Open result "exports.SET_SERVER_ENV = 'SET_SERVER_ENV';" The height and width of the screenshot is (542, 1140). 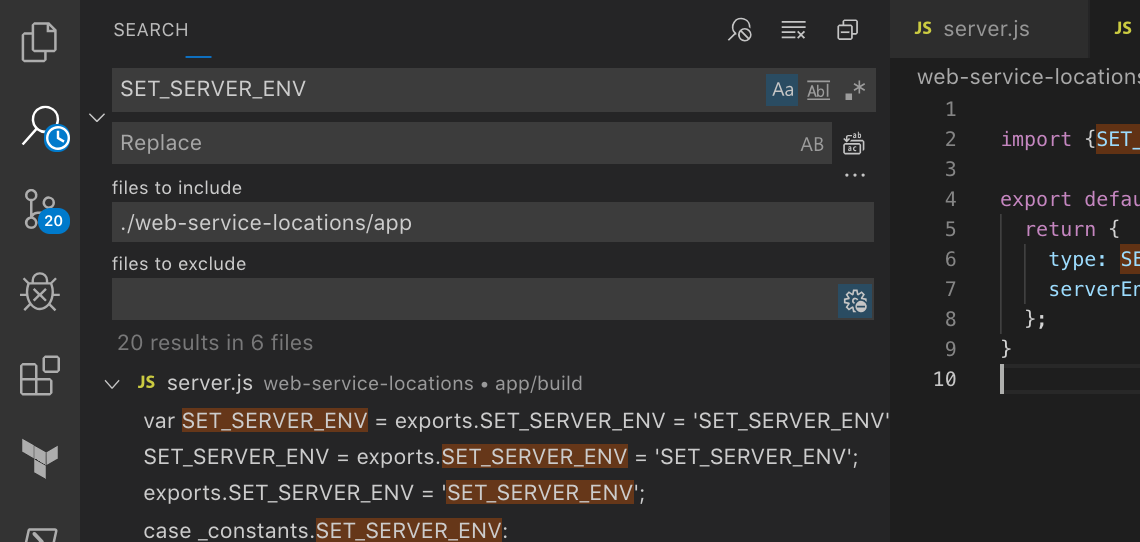coord(394,493)
